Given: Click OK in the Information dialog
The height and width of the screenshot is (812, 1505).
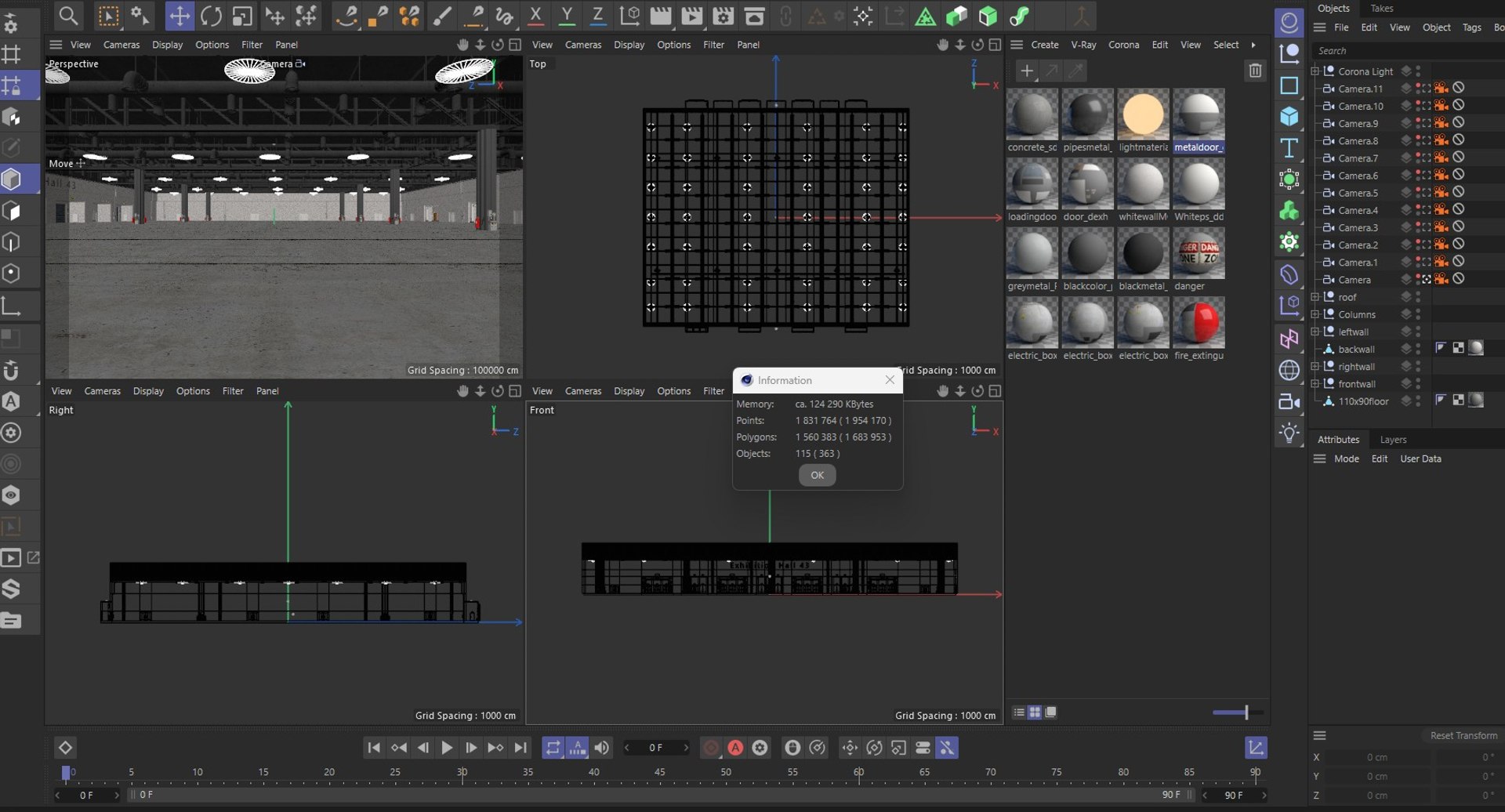Looking at the screenshot, I should pyautogui.click(x=817, y=475).
